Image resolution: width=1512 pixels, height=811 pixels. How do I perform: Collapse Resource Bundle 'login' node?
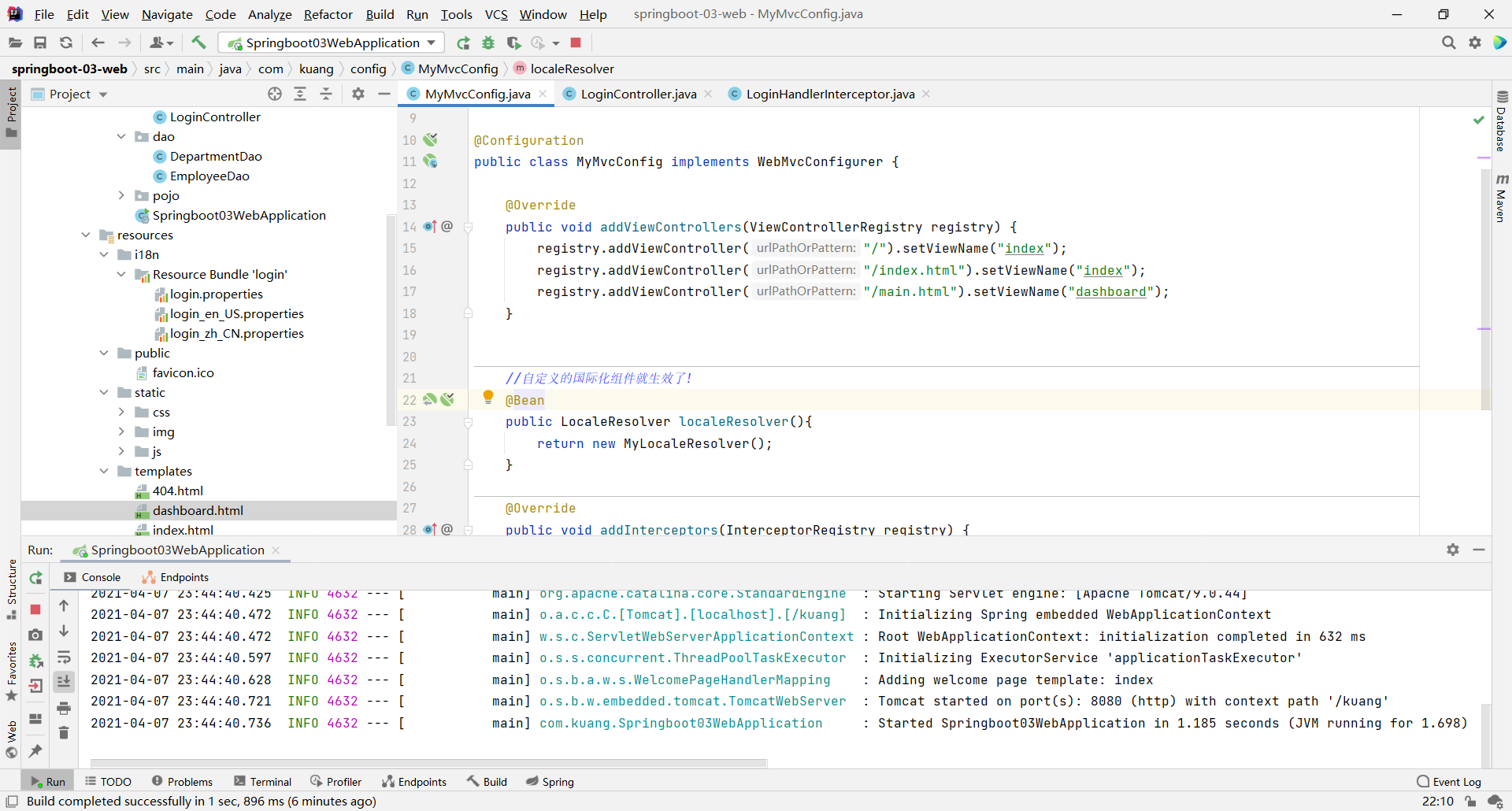[x=121, y=274]
